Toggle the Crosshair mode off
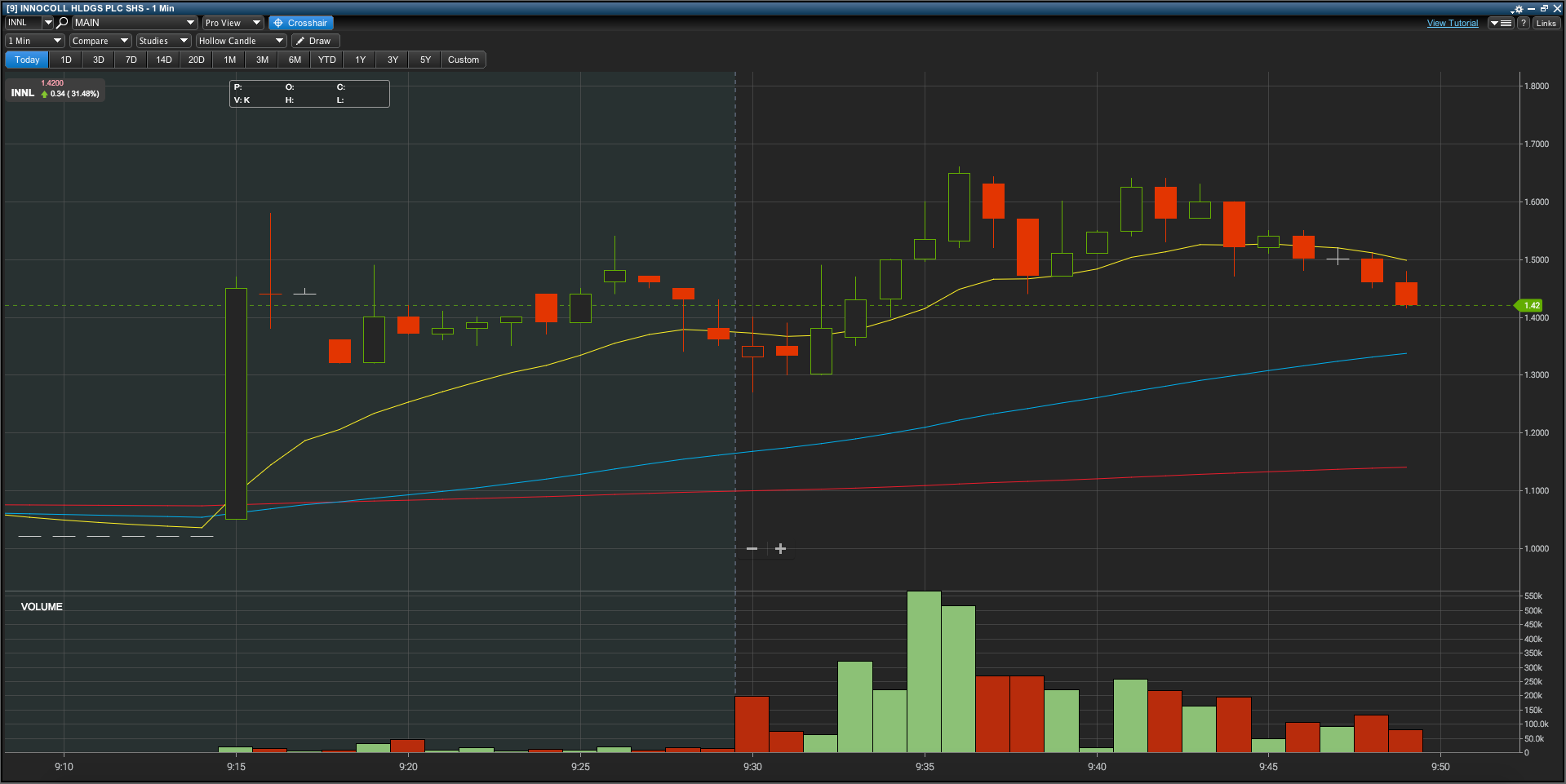The image size is (1566, 784). pos(300,23)
